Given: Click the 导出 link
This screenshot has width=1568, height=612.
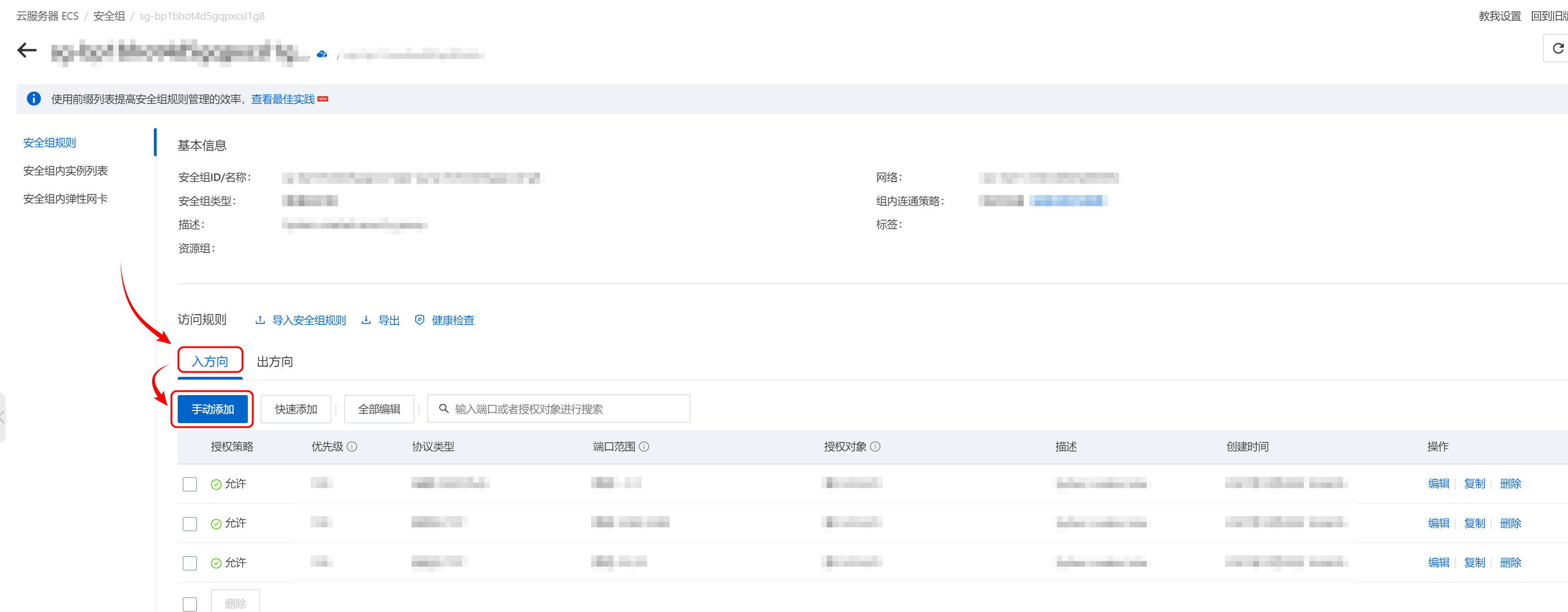Looking at the screenshot, I should pos(389,320).
